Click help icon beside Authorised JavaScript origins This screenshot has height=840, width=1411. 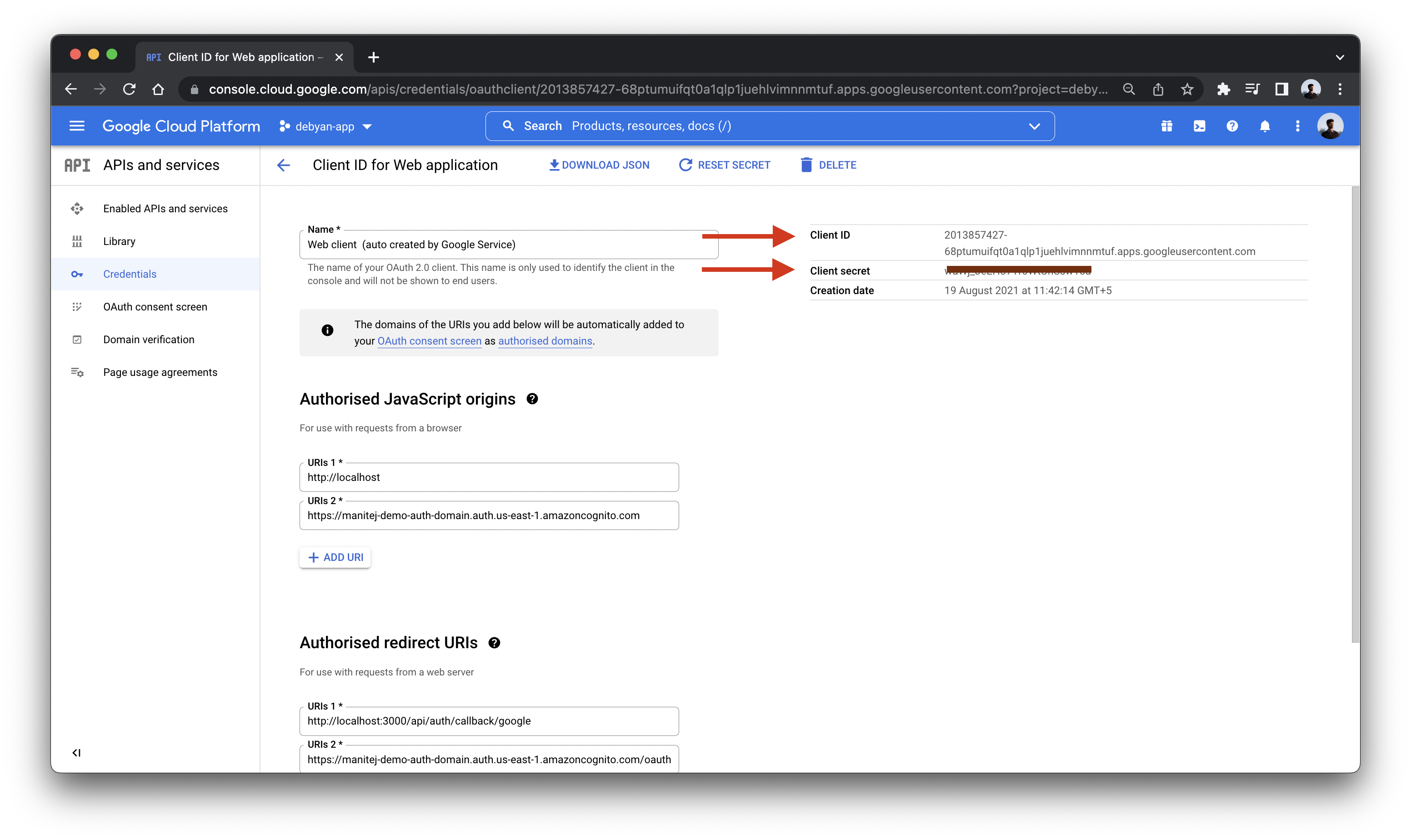(532, 399)
